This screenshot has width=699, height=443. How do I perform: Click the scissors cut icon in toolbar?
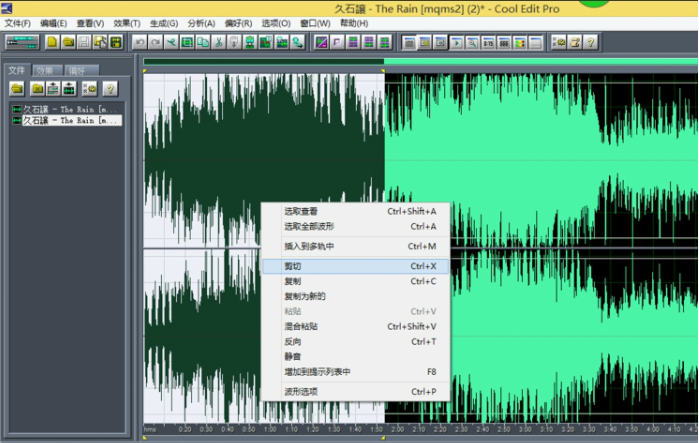218,42
